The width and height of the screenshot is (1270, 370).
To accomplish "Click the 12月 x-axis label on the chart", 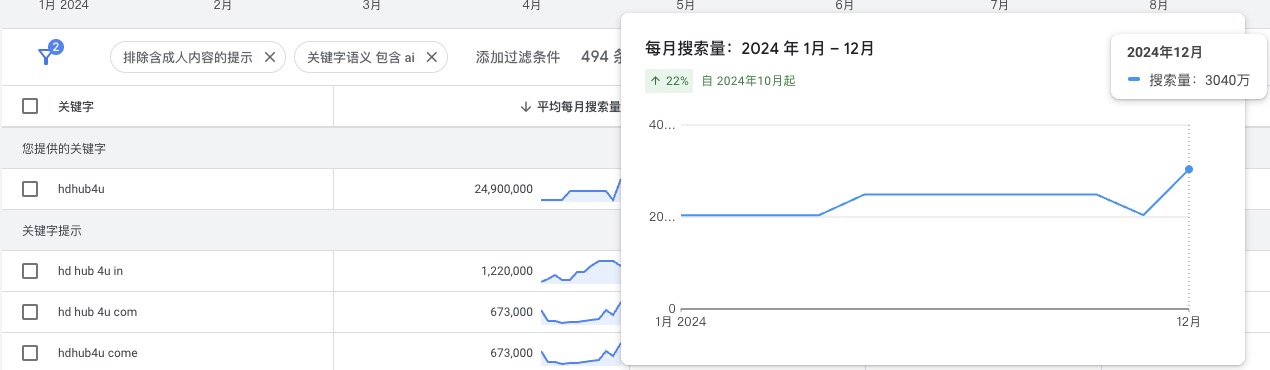I will pyautogui.click(x=1188, y=321).
